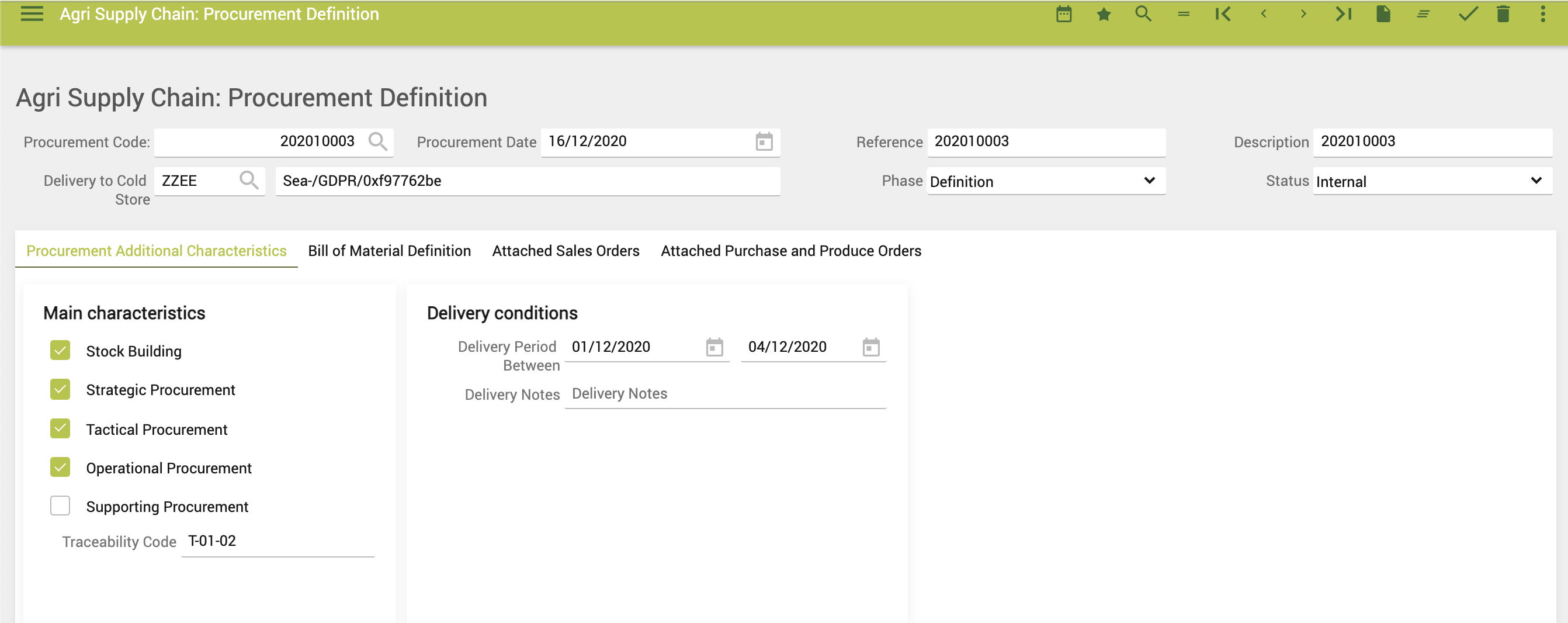Screen dimensions: 1568x623
Task: Click the Strategic Procurement label
Action: [161, 390]
